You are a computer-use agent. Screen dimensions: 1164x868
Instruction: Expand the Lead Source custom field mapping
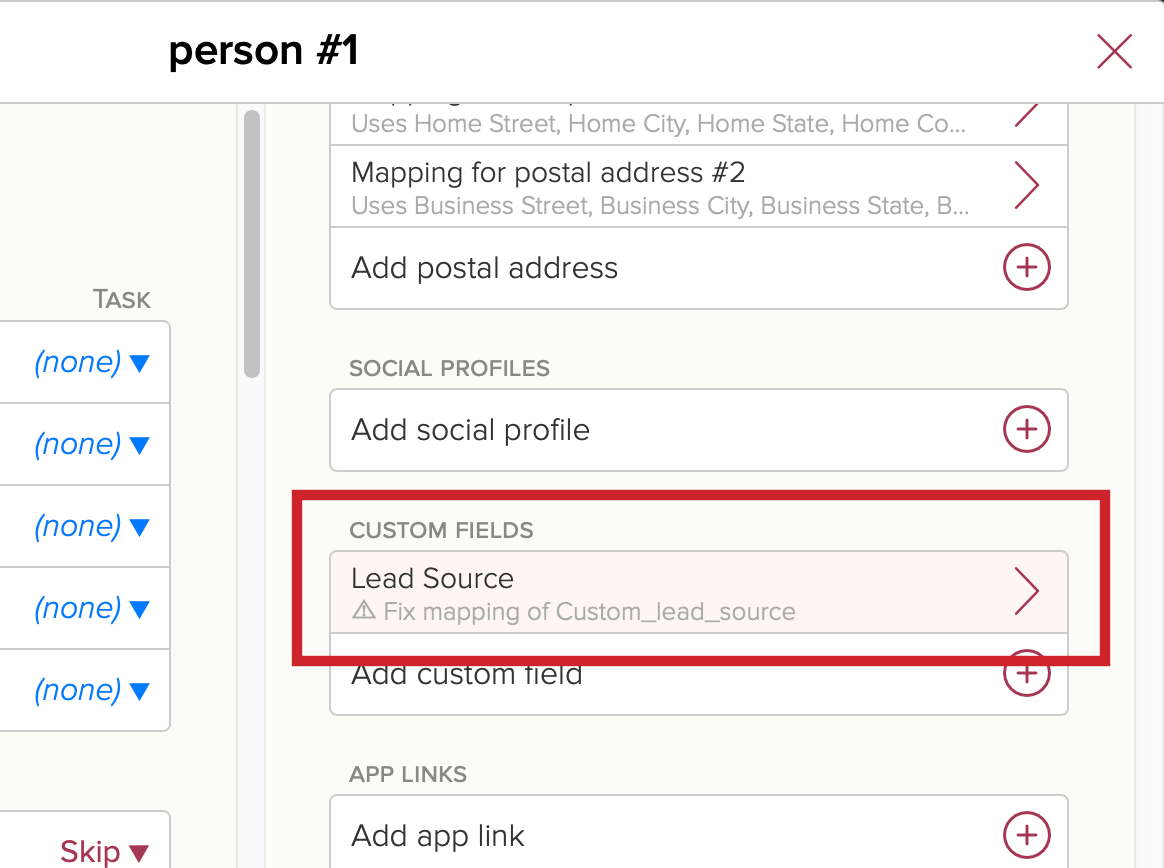[699, 592]
